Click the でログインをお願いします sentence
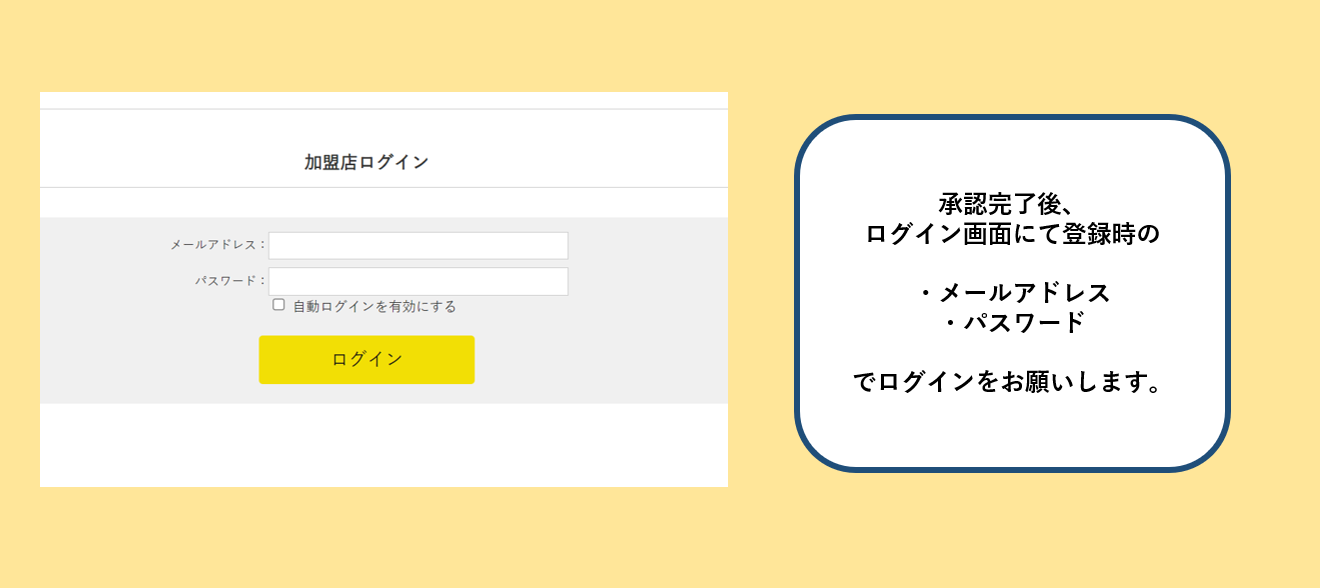Screen dimensions: 1320x588 click(x=1011, y=382)
